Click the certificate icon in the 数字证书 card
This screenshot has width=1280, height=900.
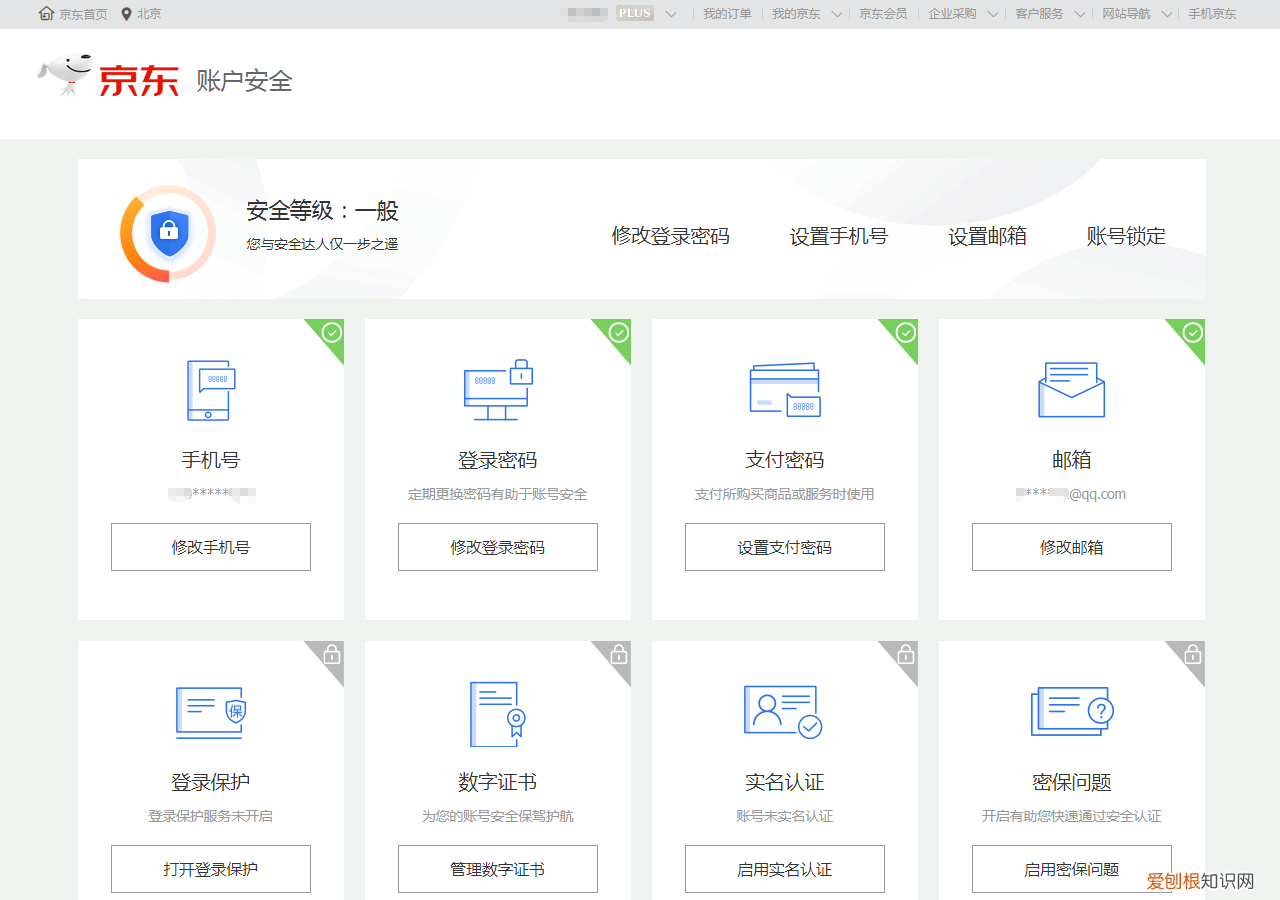(x=497, y=712)
